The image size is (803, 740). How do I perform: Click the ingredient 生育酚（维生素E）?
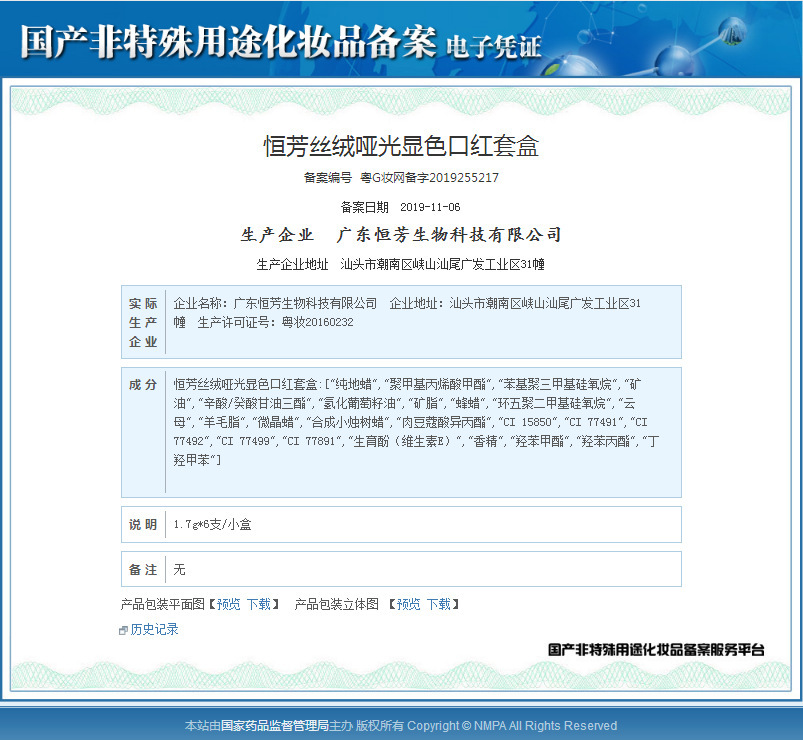coord(403,441)
